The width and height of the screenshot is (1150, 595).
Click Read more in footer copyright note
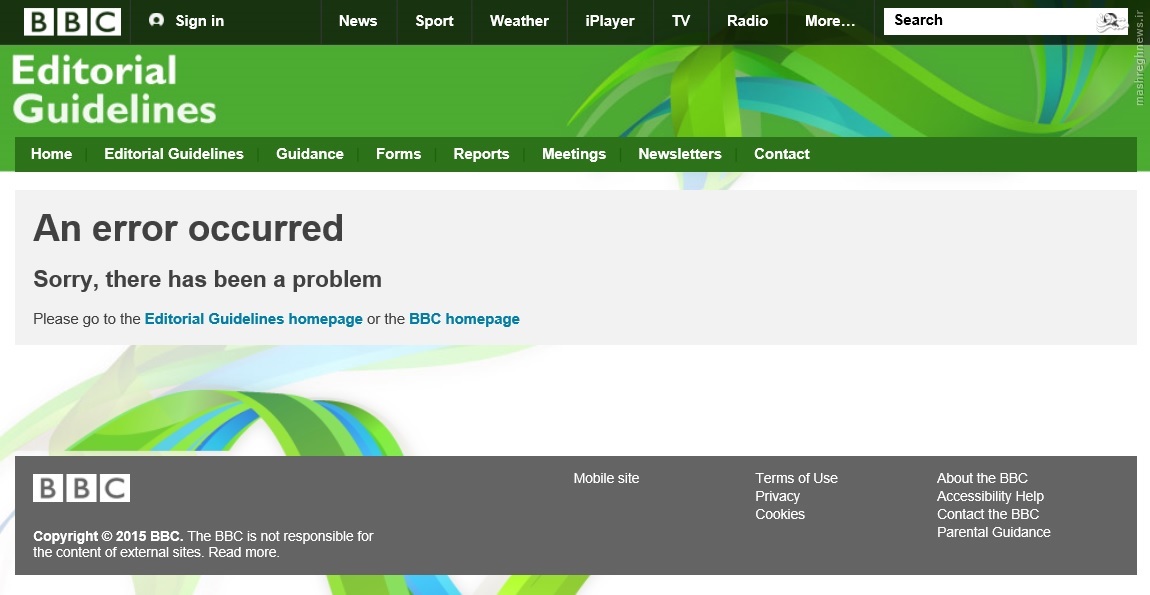click(x=243, y=552)
